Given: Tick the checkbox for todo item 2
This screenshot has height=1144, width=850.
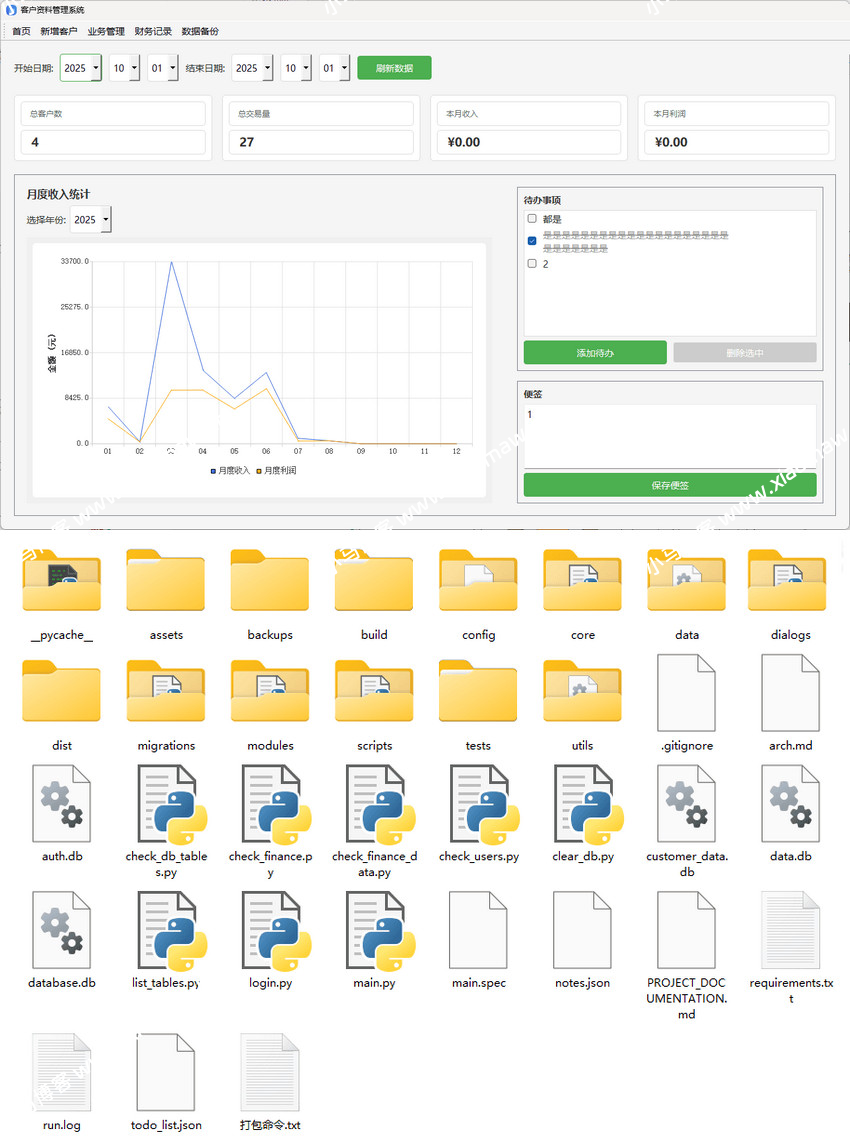Looking at the screenshot, I should click(532, 264).
